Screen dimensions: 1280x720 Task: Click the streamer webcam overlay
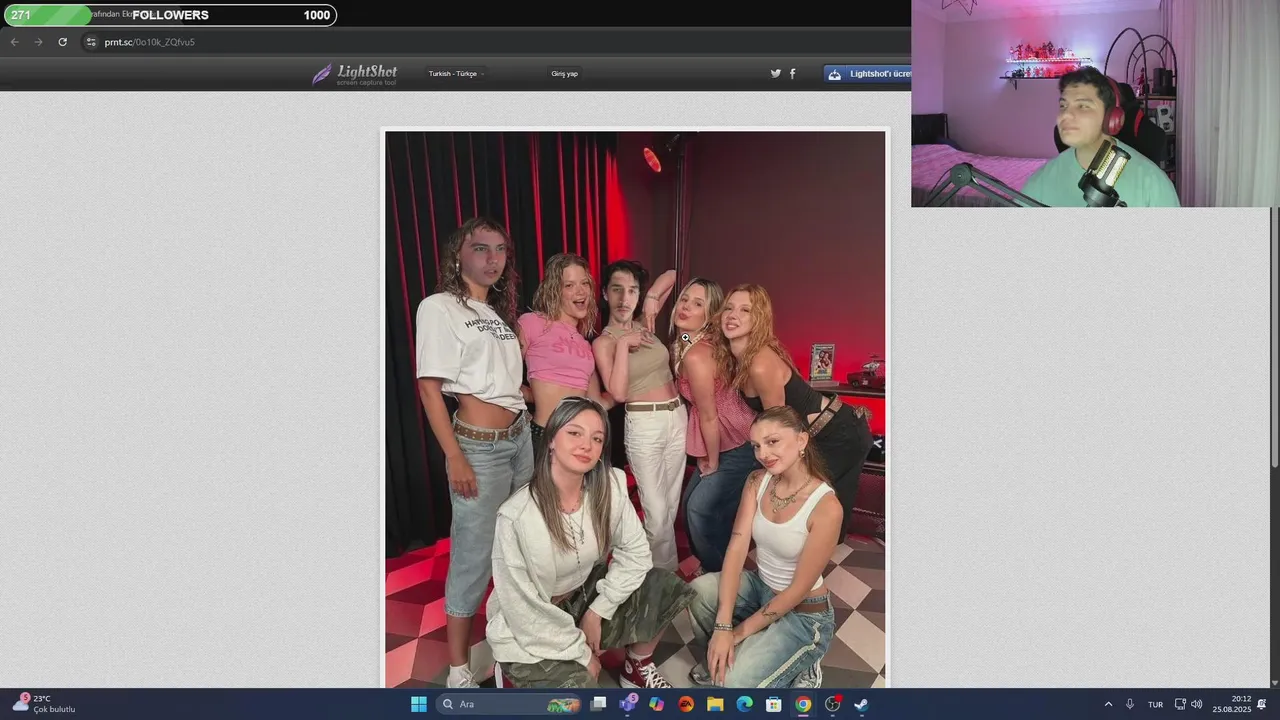click(x=1095, y=103)
